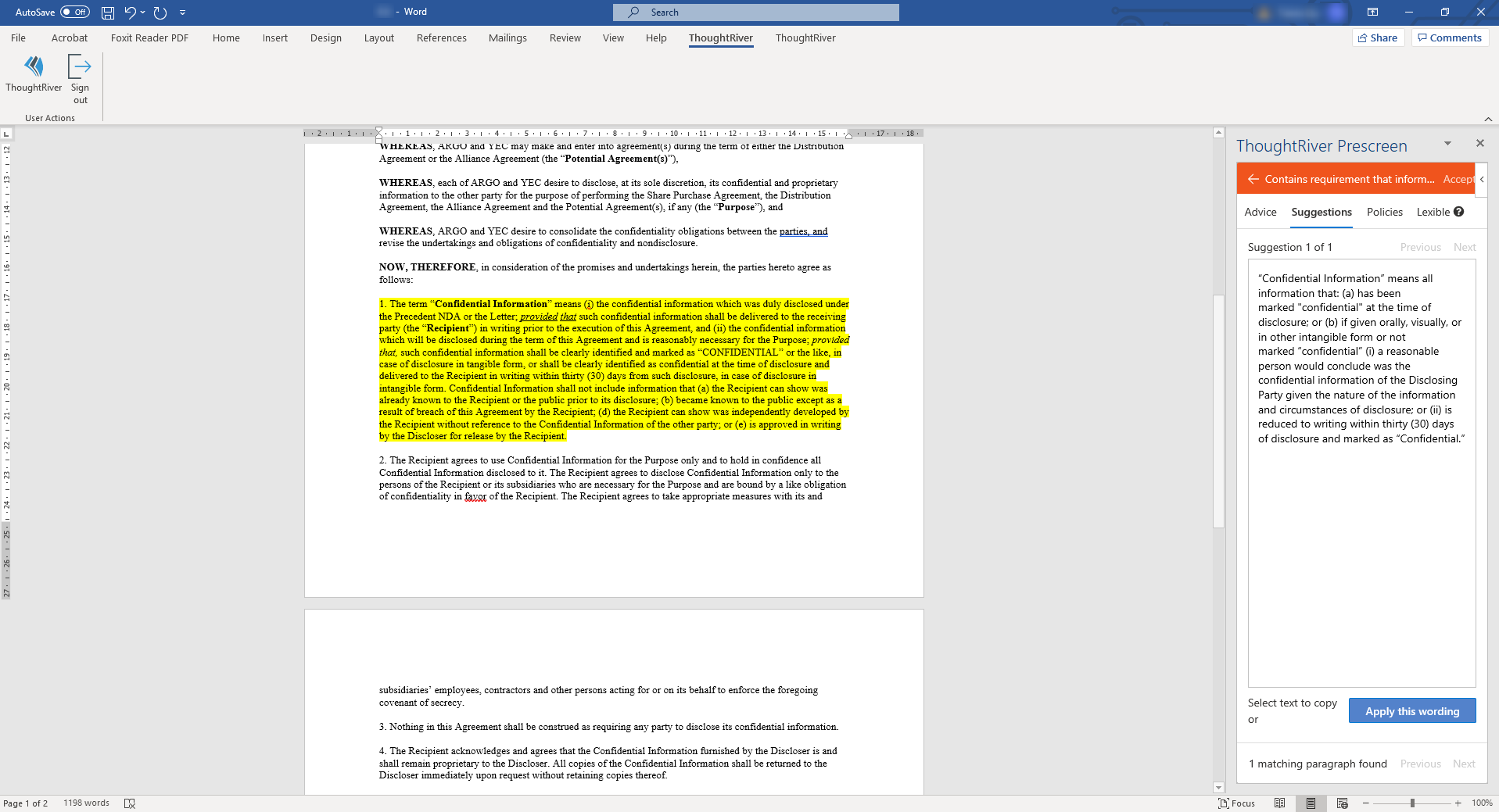
Task: Select Print Layout view
Action: point(1311,803)
